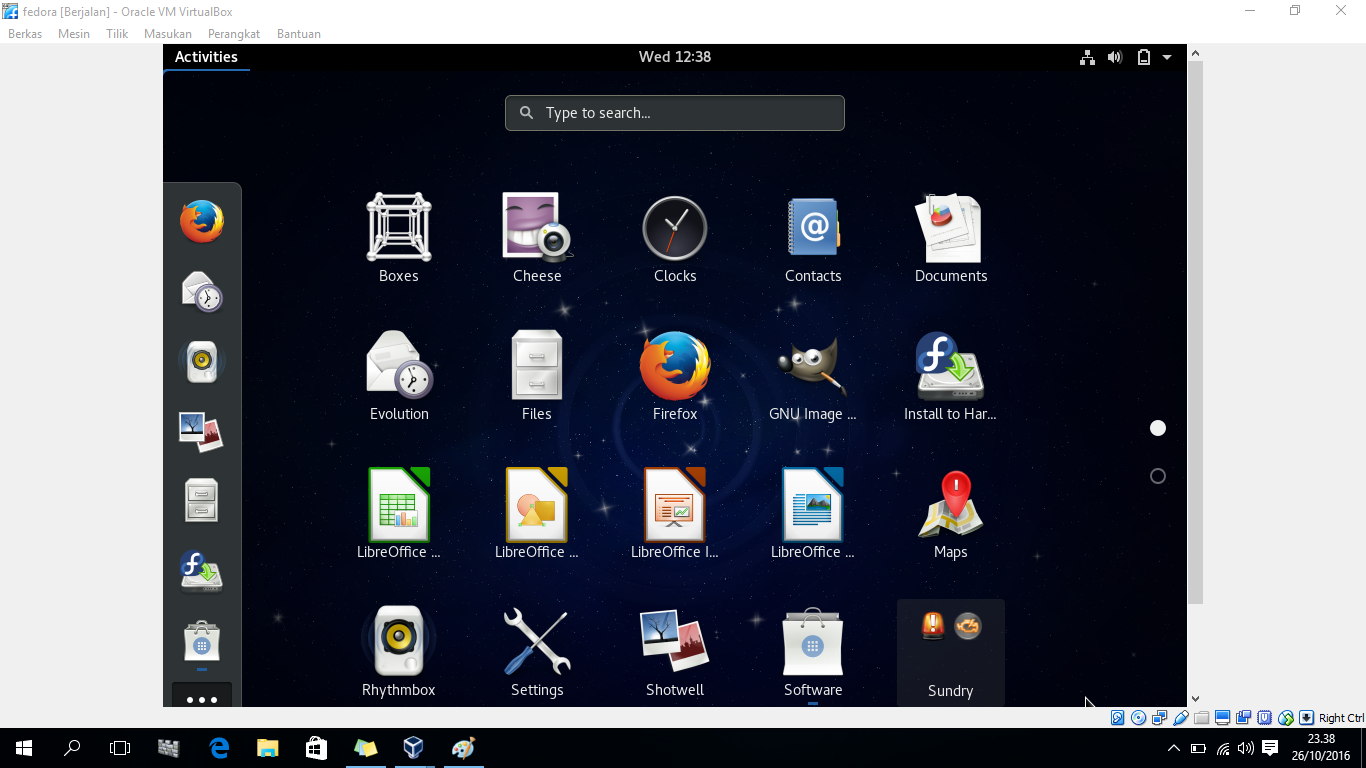This screenshot has height=768, width=1366.
Task: Open the Sundry app folder
Action: pyautogui.click(x=951, y=653)
